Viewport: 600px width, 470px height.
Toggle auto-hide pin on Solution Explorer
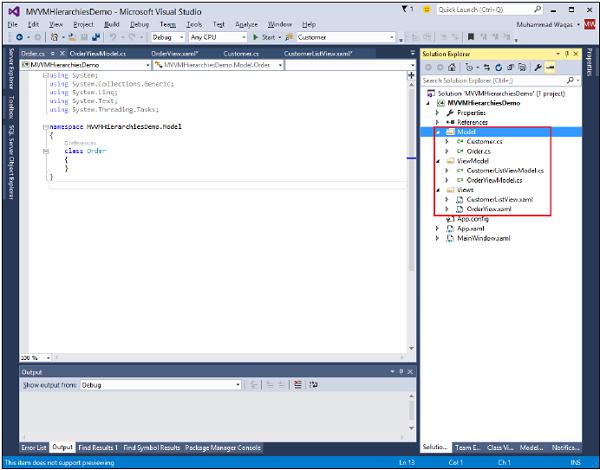567,54
